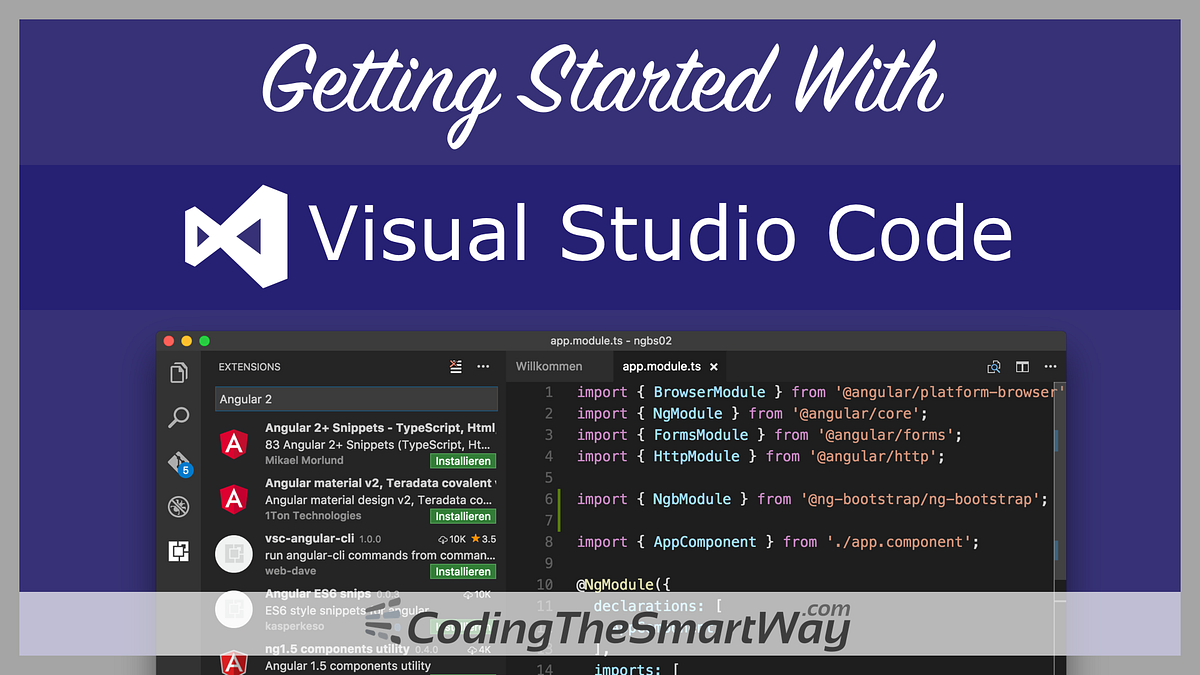Open the editor more actions ellipsis menu

[x=1050, y=366]
